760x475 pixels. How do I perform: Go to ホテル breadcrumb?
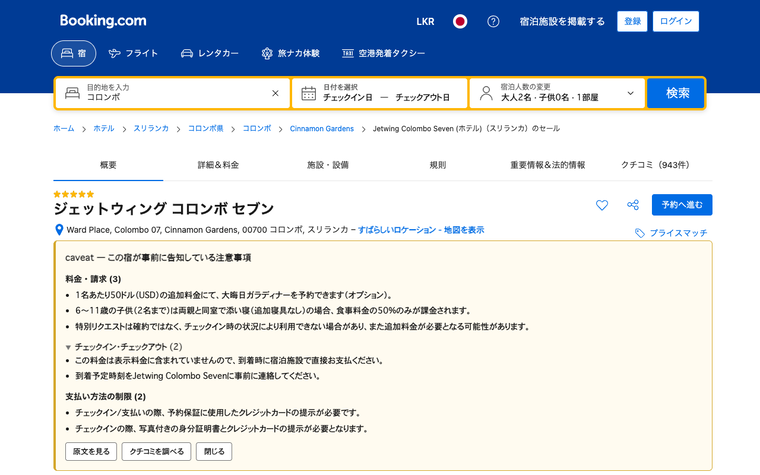coord(104,128)
